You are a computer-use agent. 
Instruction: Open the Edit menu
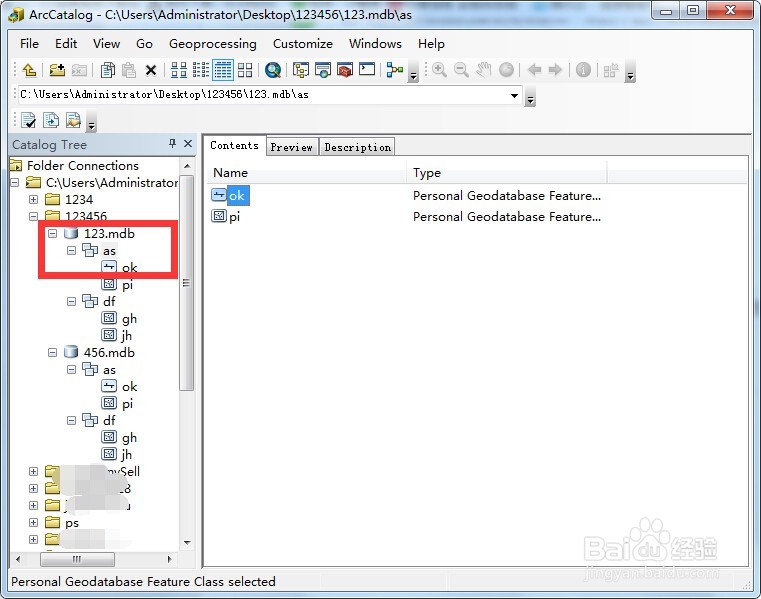coord(66,44)
